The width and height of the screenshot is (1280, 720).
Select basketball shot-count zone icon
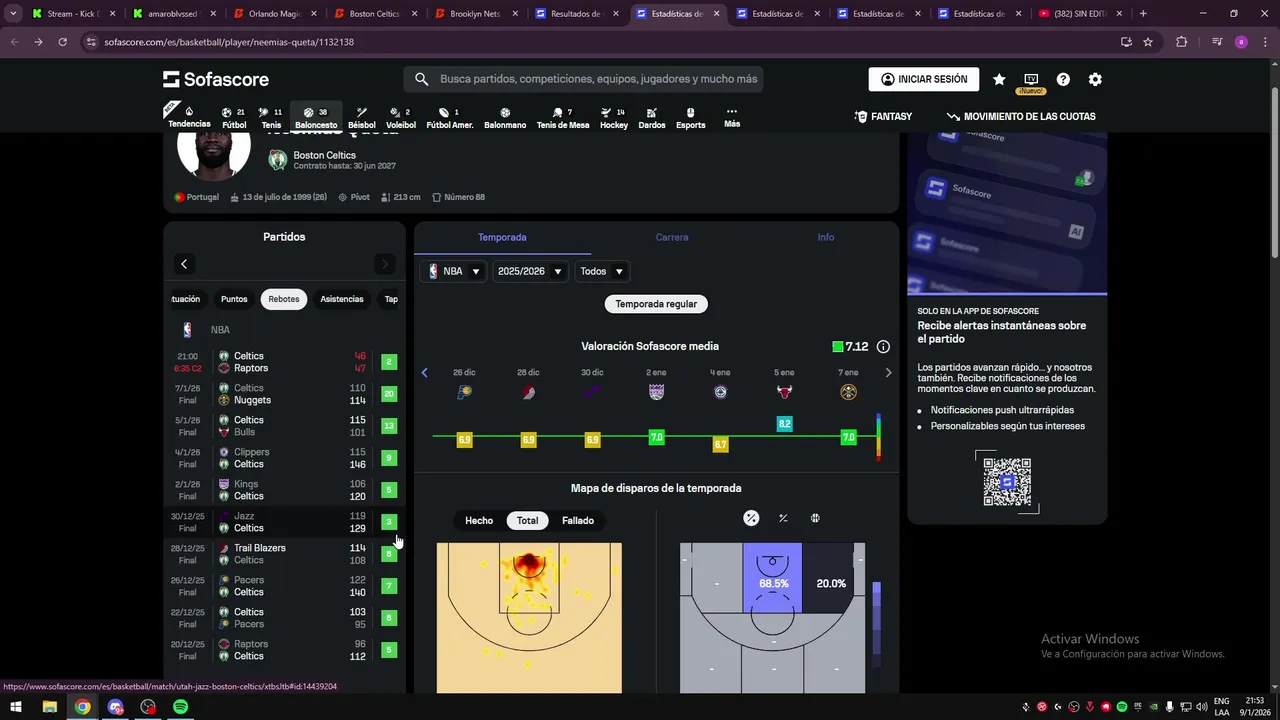click(815, 518)
